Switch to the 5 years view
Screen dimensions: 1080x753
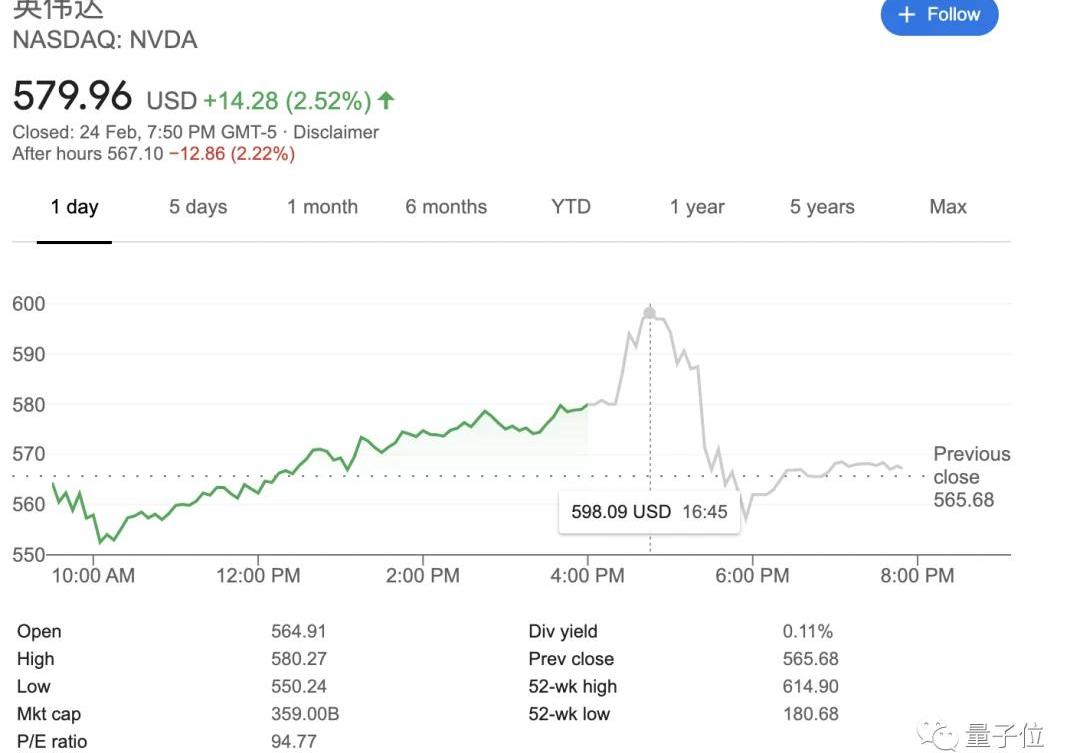[x=822, y=207]
